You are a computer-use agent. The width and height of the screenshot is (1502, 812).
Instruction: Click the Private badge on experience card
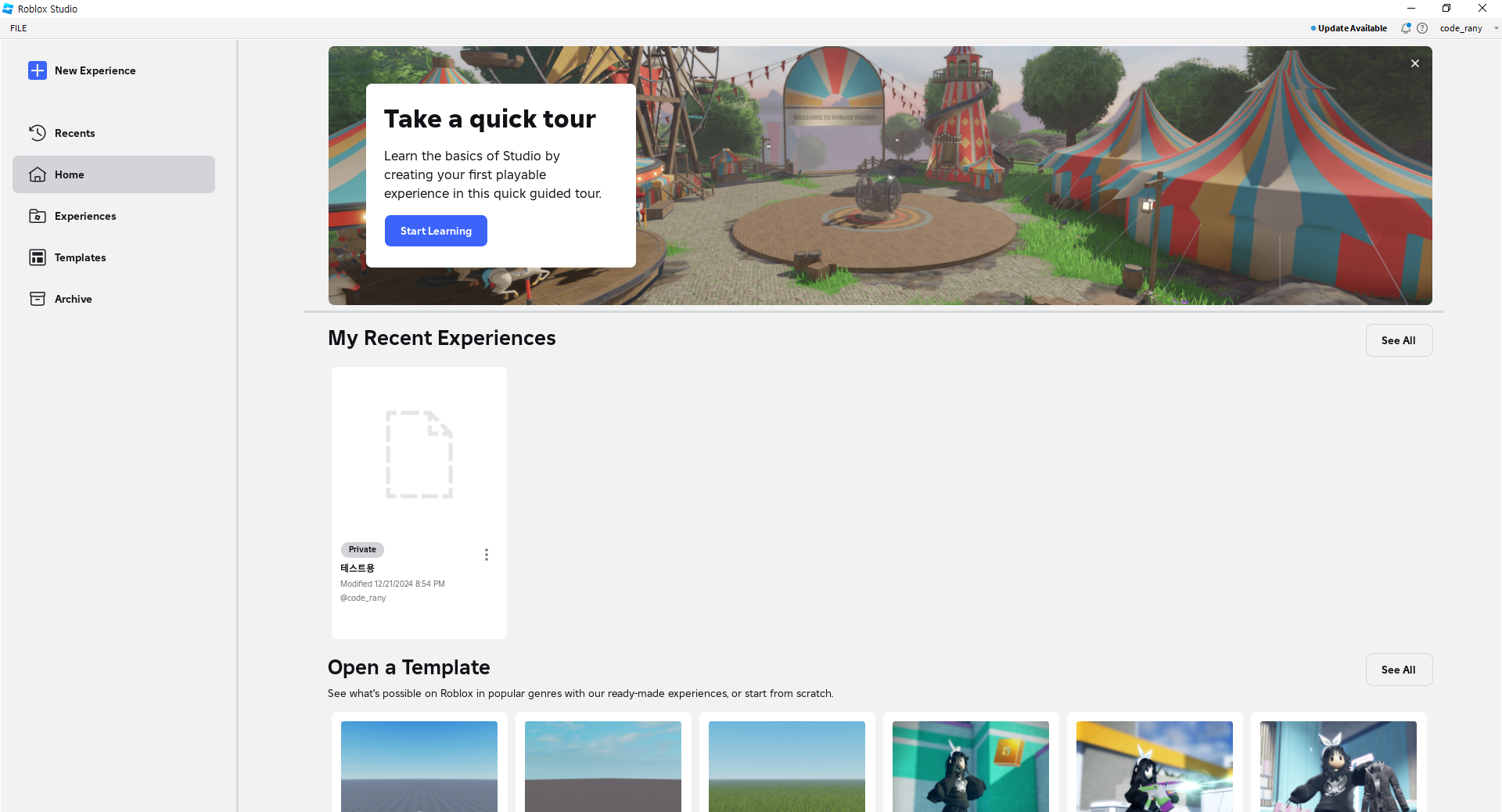coord(362,549)
